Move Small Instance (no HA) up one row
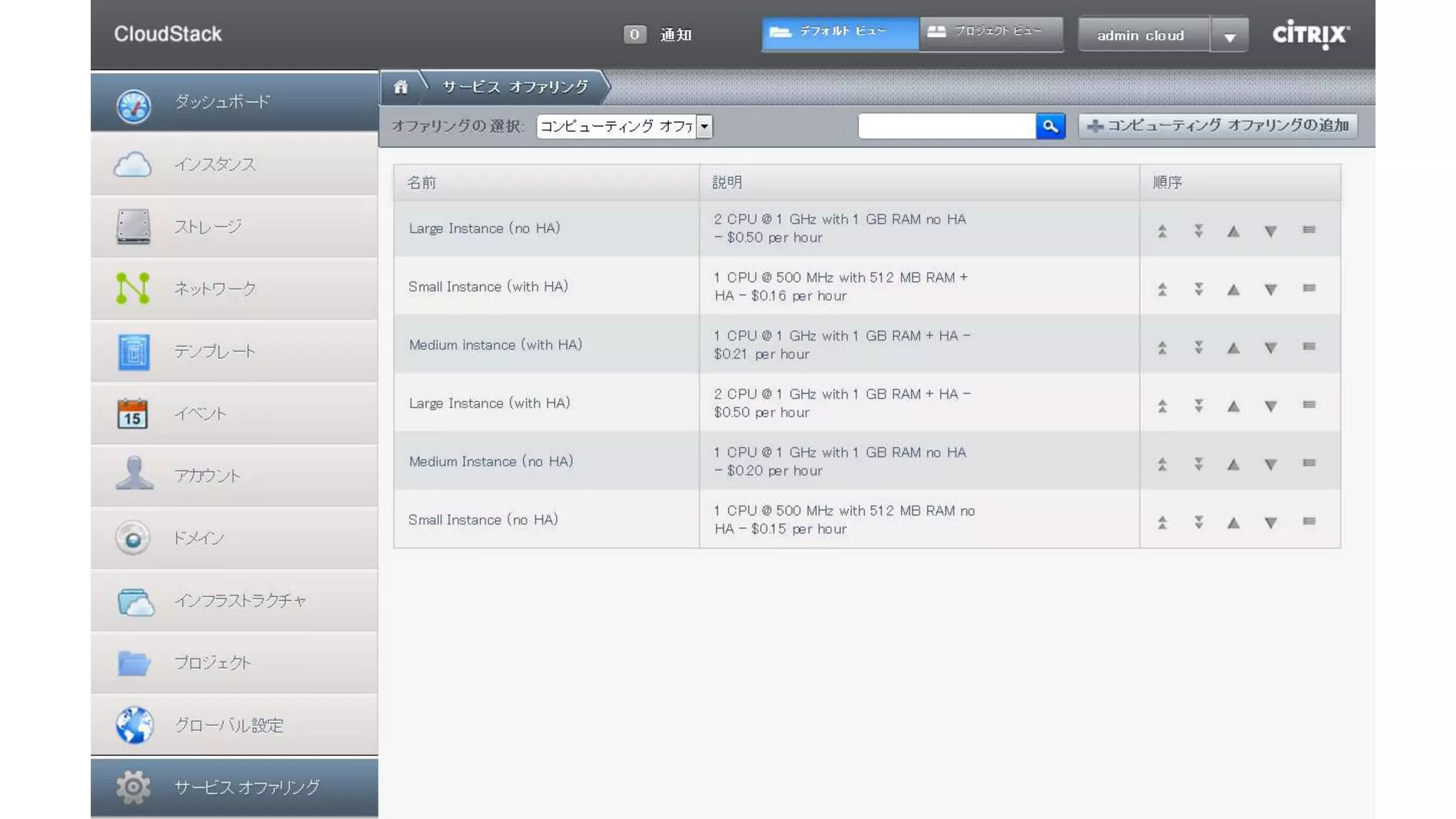 coord(1233,523)
